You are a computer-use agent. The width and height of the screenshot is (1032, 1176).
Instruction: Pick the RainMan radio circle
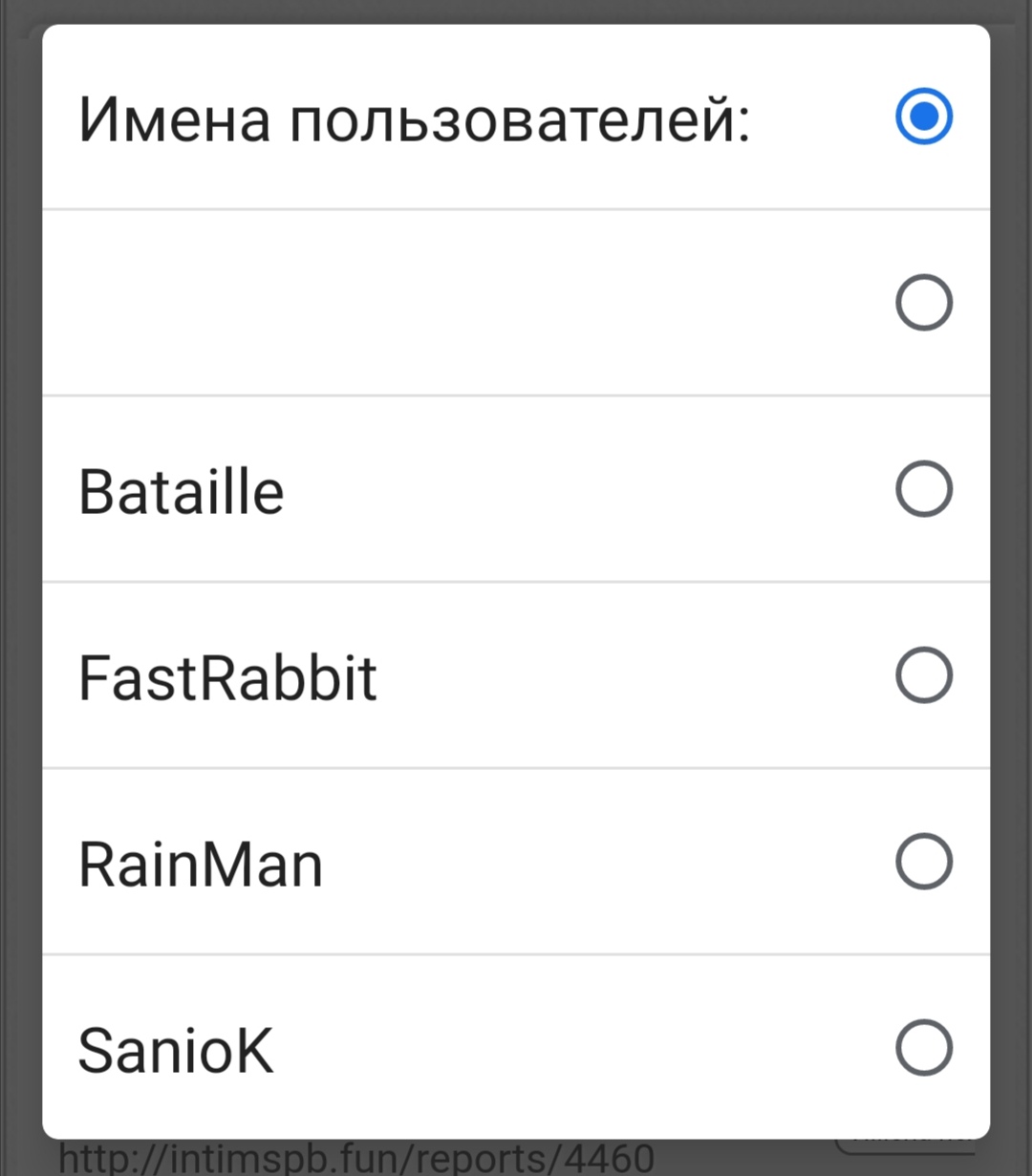[x=923, y=862]
